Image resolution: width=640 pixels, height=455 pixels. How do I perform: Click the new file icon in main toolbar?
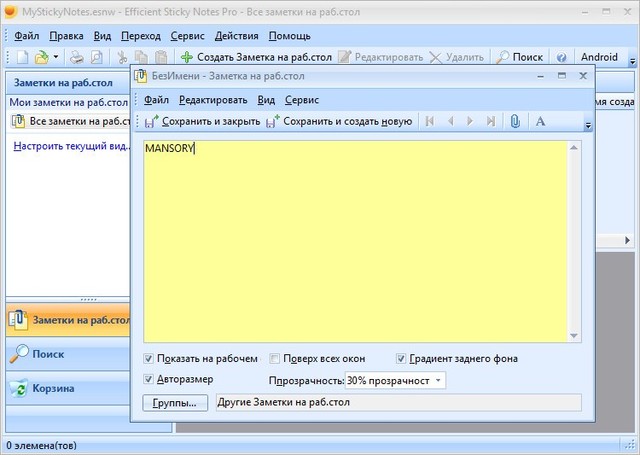pos(22,57)
